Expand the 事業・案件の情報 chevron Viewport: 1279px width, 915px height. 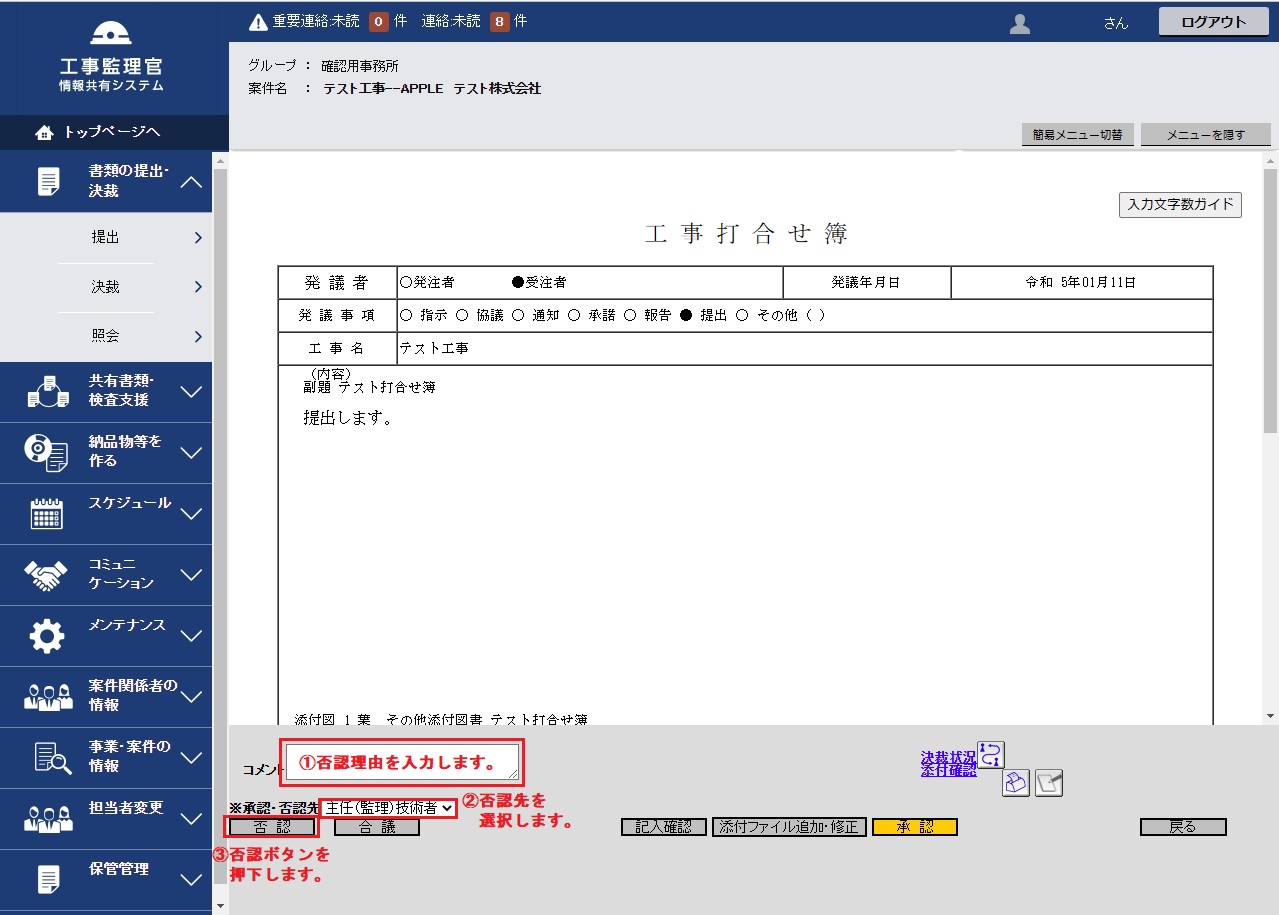coord(191,759)
